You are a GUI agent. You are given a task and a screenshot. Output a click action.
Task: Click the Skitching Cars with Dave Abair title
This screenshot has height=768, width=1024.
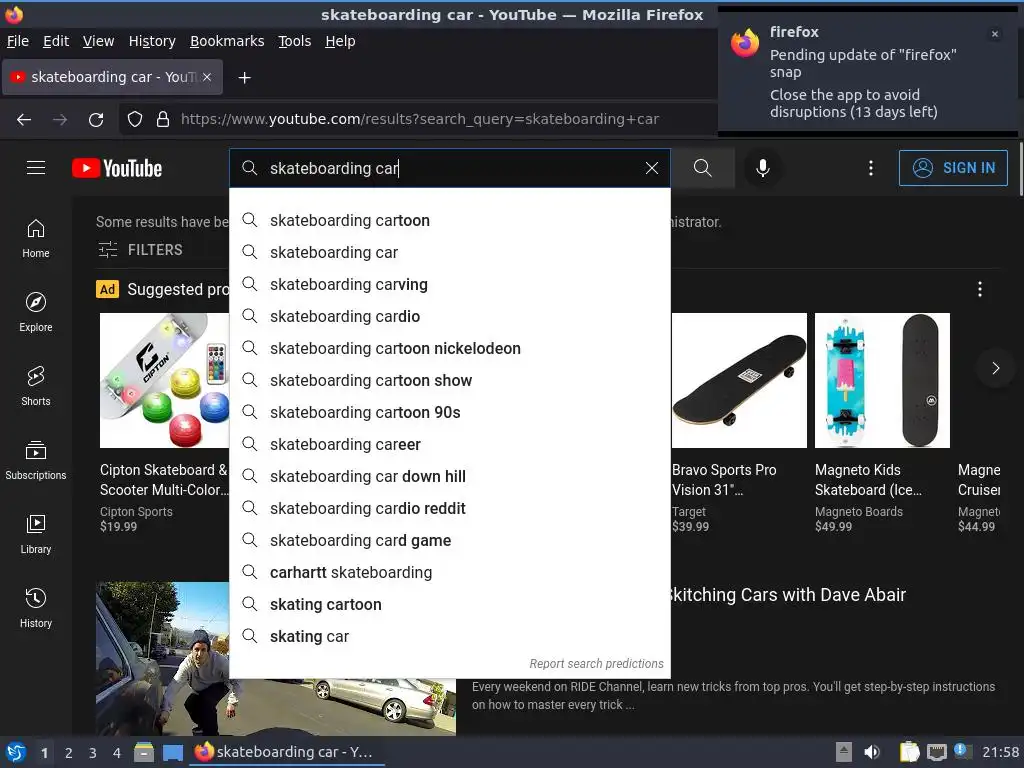pos(788,594)
